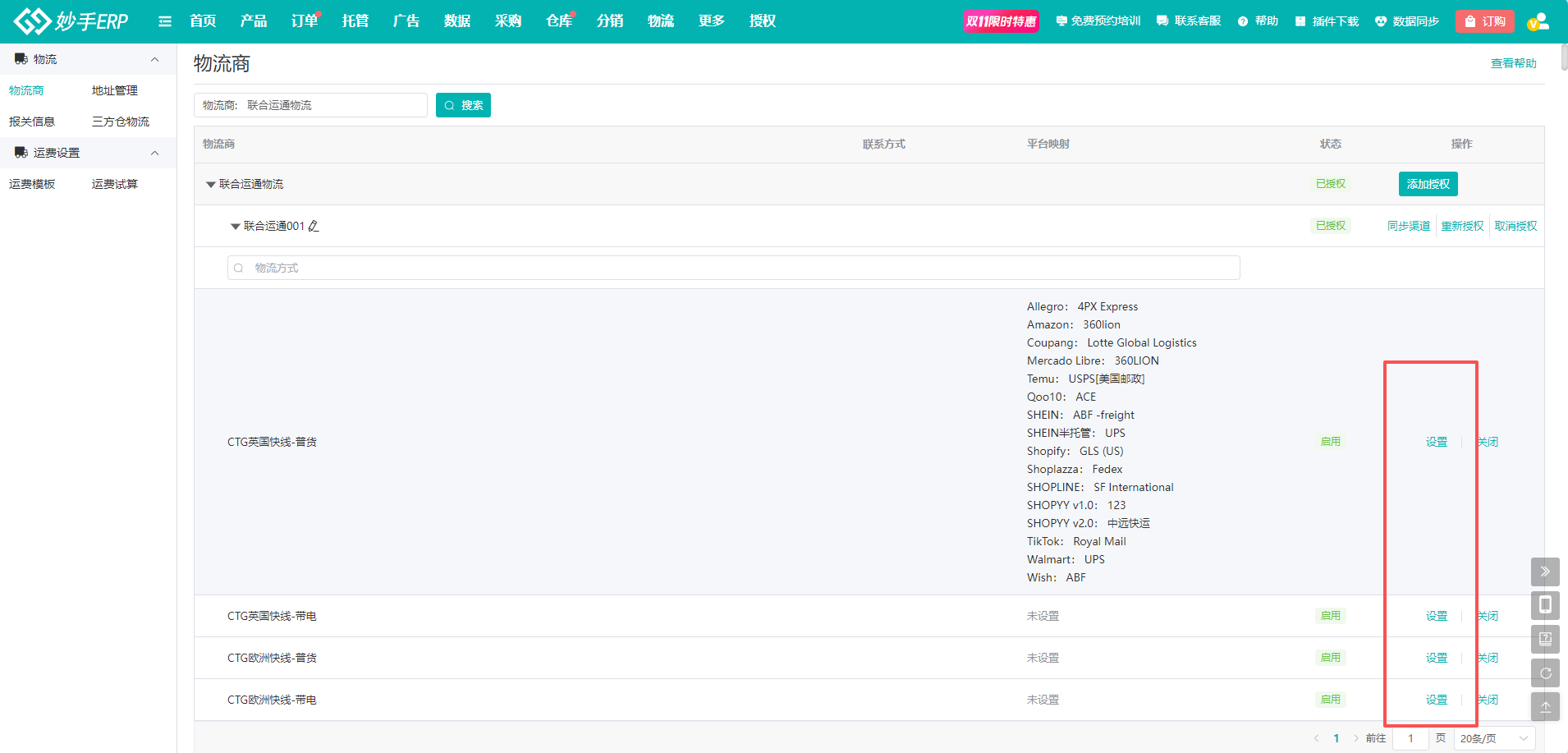Image resolution: width=1568 pixels, height=753 pixels.
Task: Click the 添加授权 button
Action: pyautogui.click(x=1428, y=184)
